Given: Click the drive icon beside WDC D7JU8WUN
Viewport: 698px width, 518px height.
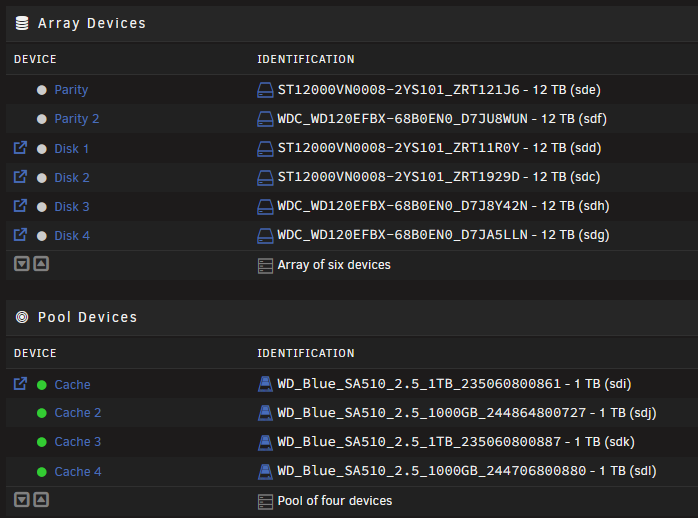Looking at the screenshot, I should 265,119.
